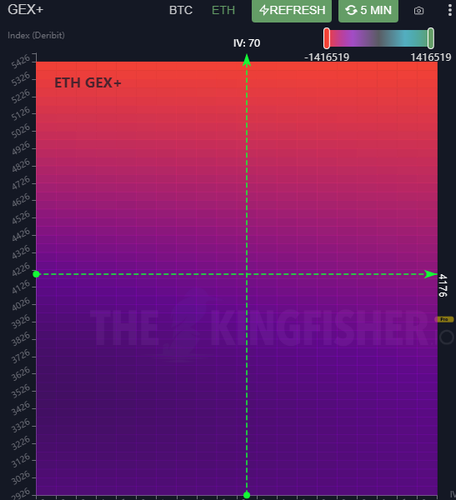Click the red left handle of color range slider
The image size is (456, 500).
[327, 38]
